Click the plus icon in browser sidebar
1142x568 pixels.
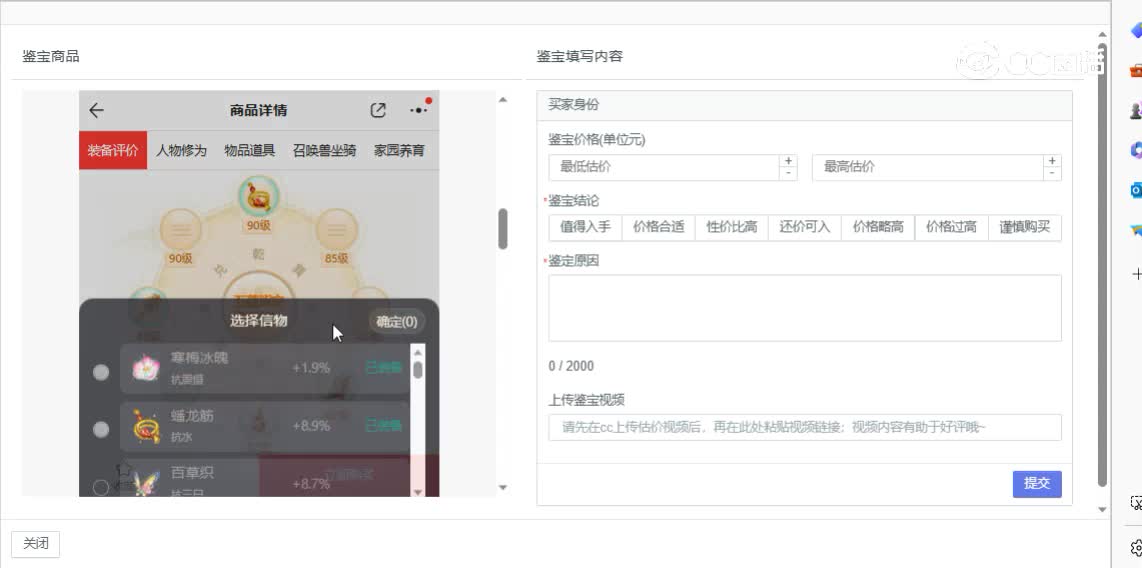tap(1136, 274)
